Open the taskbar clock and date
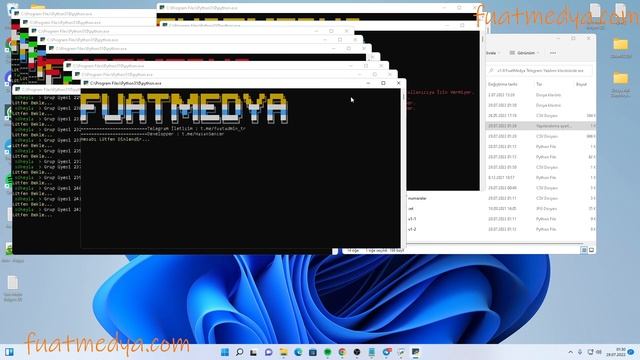The height and width of the screenshot is (360, 640). pyautogui.click(x=616, y=352)
